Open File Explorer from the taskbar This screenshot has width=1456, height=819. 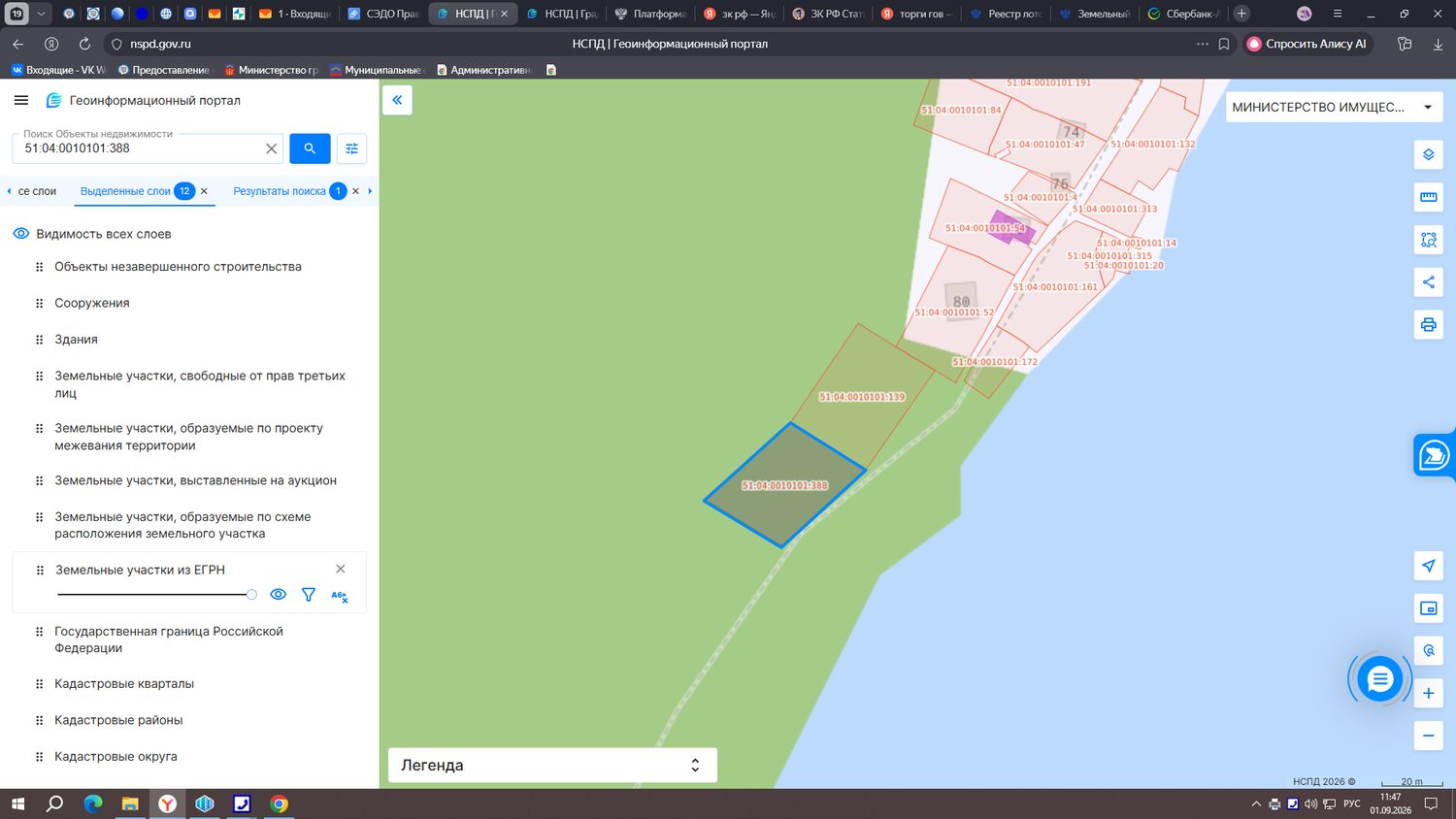tap(130, 803)
